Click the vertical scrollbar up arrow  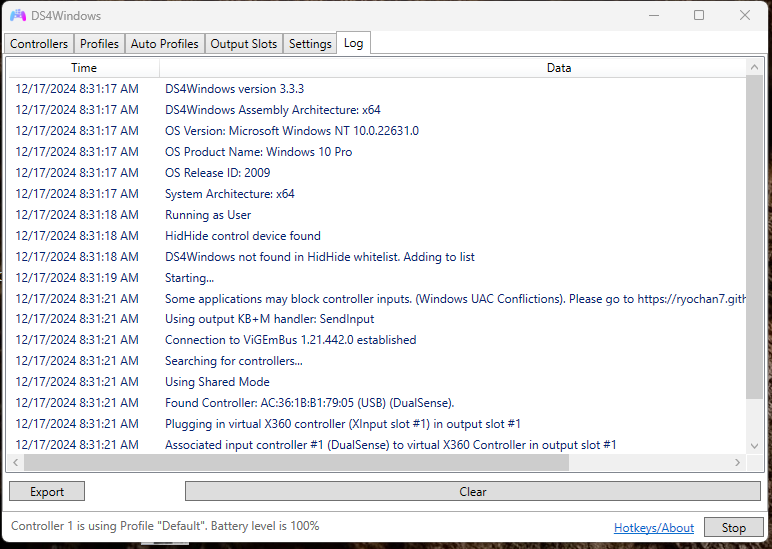[x=754, y=66]
